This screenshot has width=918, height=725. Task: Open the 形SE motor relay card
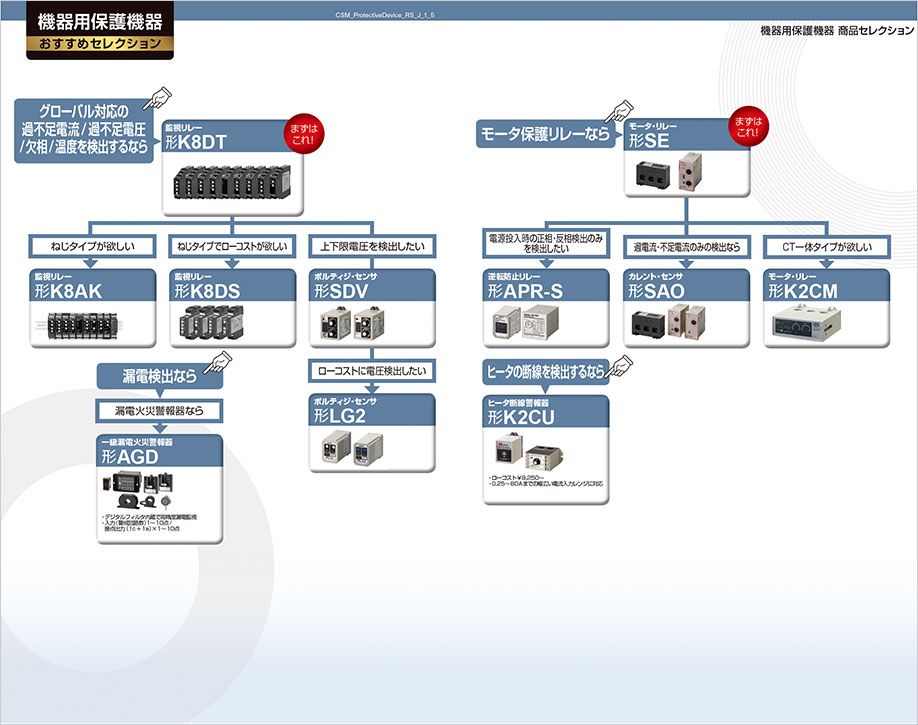[686, 158]
